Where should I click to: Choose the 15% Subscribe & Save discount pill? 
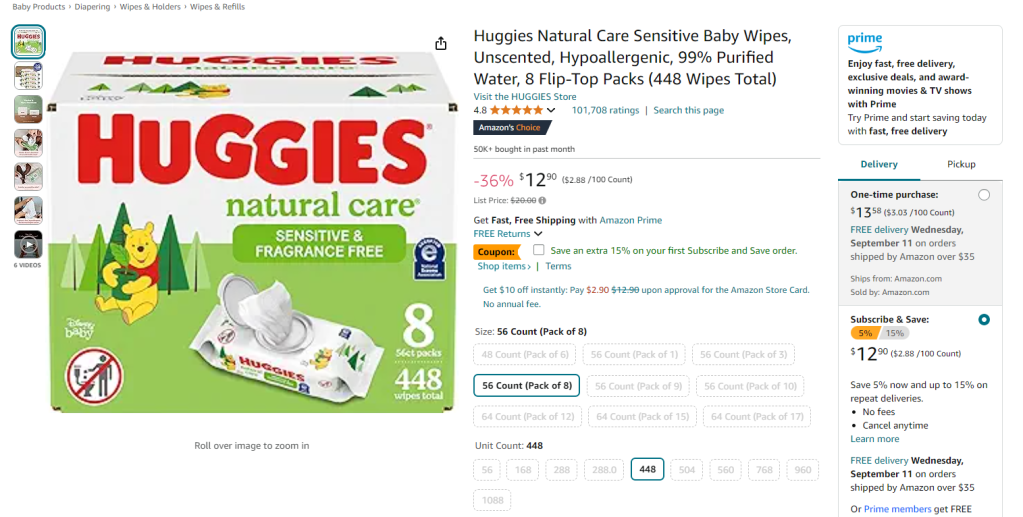tap(894, 333)
